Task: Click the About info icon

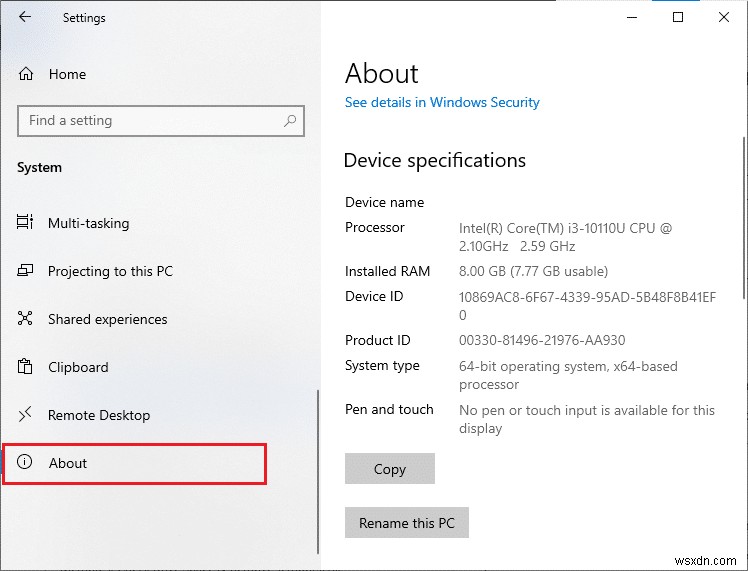Action: 26,463
